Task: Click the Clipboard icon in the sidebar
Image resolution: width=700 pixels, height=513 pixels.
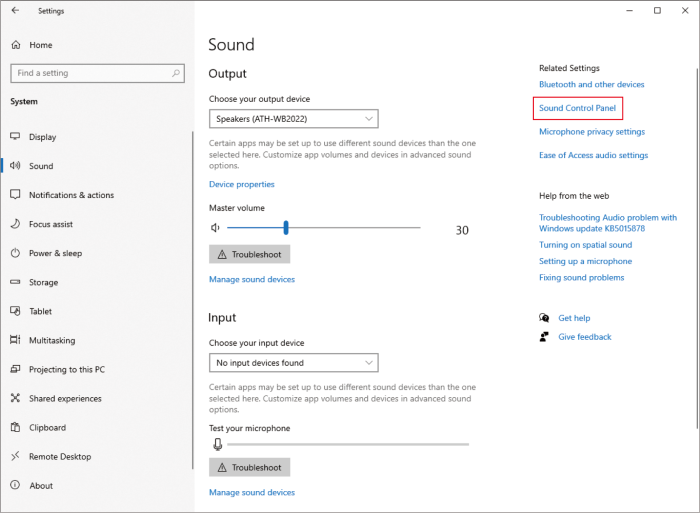Action: pos(16,427)
